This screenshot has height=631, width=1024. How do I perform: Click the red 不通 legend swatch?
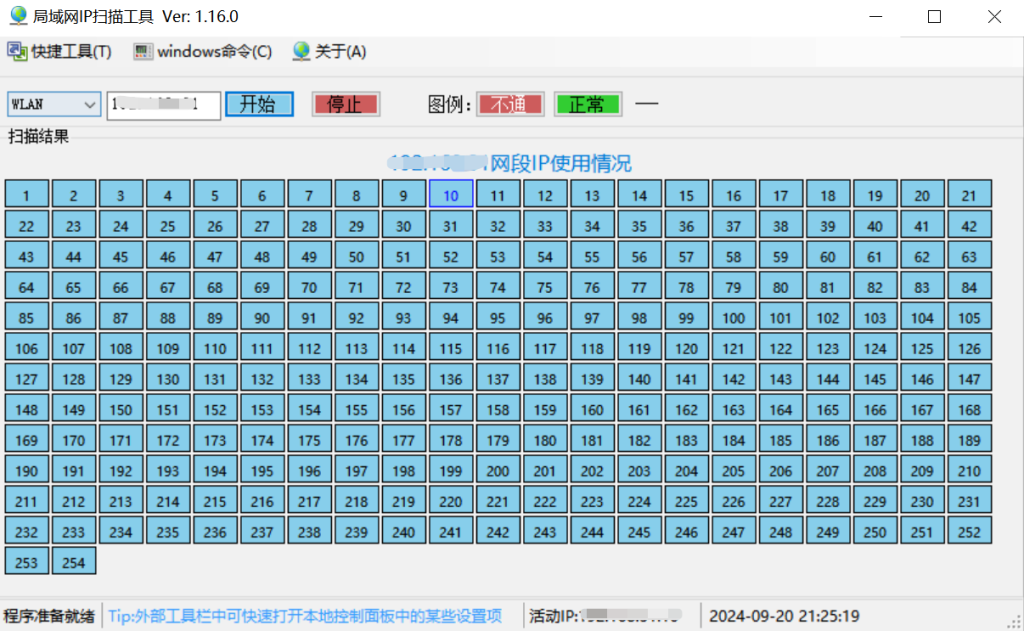click(x=510, y=105)
